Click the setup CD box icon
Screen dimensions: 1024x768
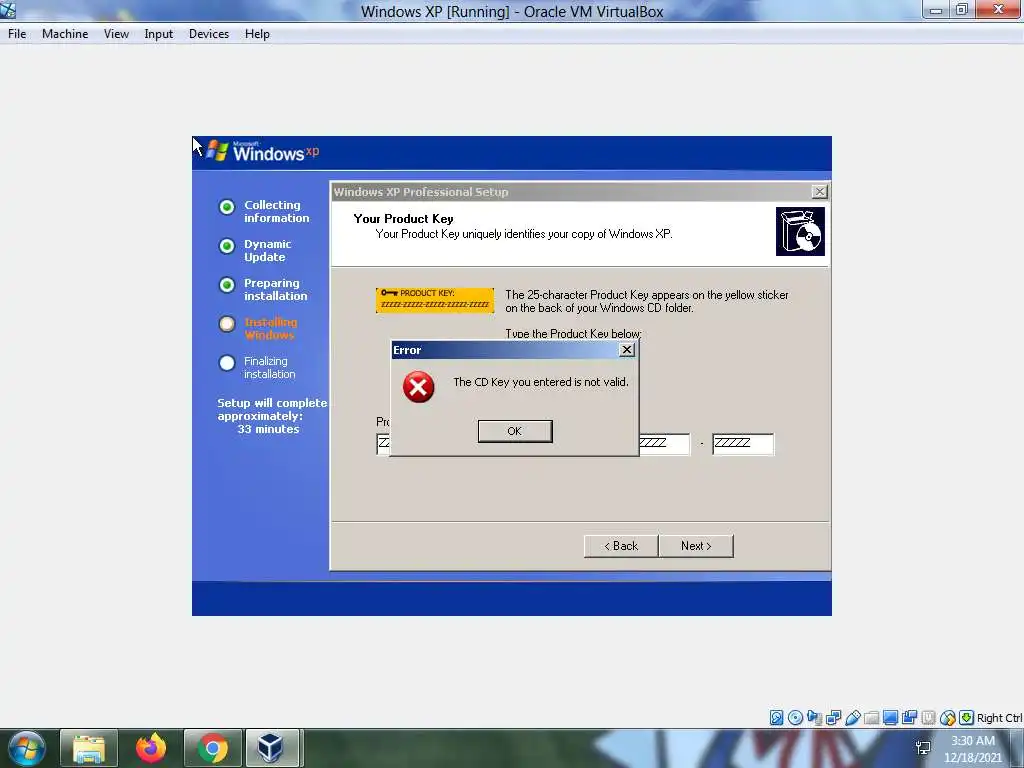tap(800, 231)
